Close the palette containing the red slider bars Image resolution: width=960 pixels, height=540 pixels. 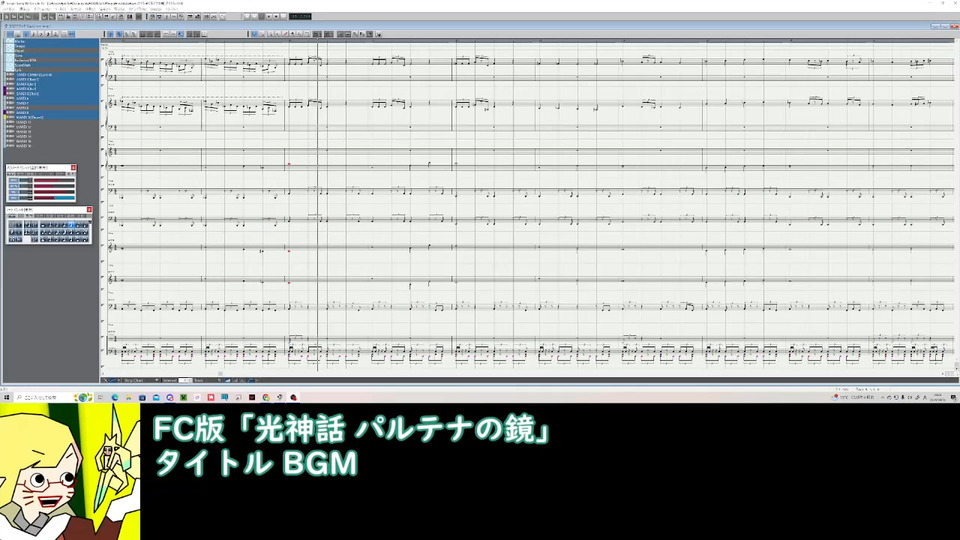click(x=73, y=168)
